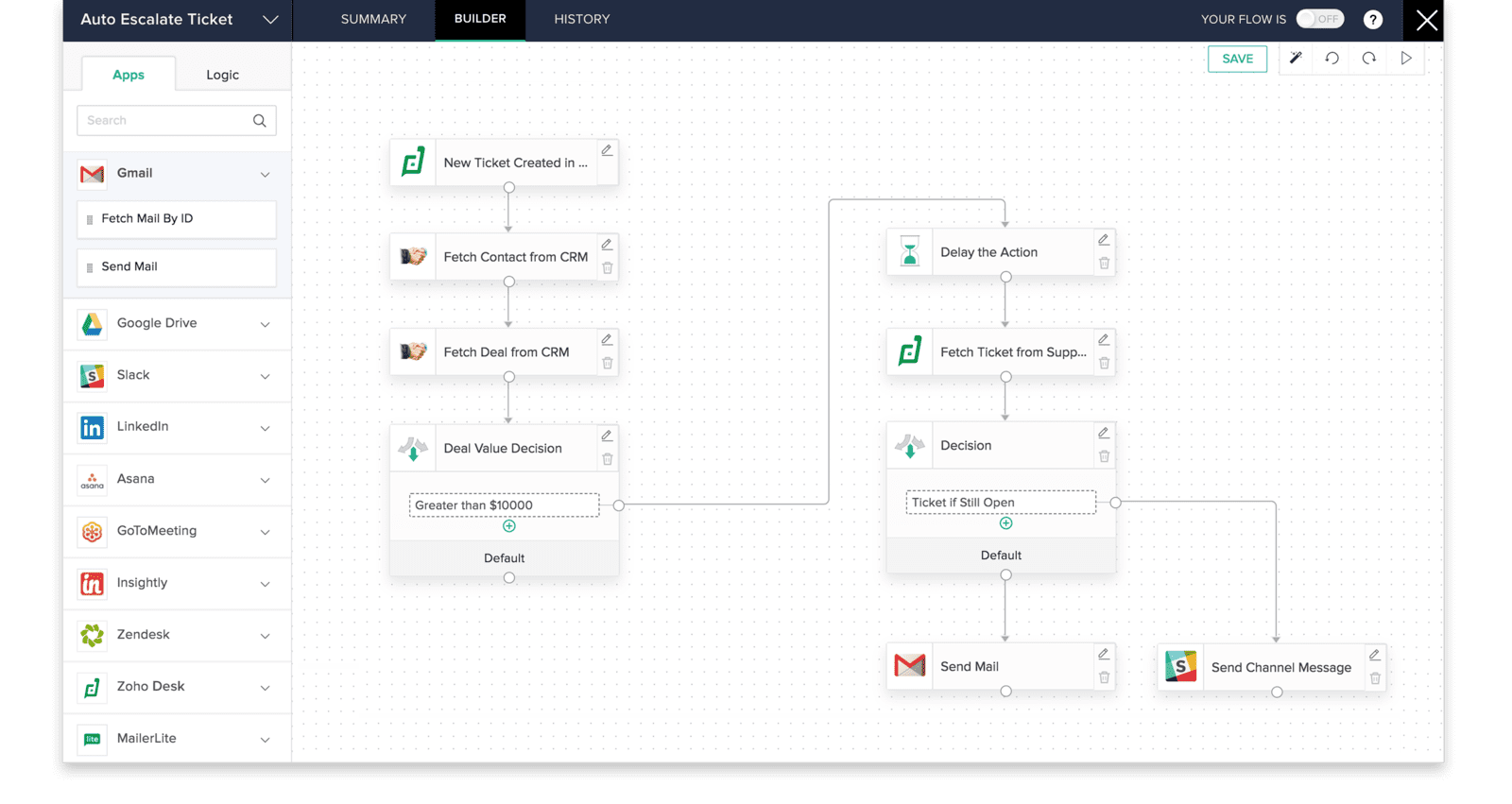Expand the Google Drive section
The height and width of the screenshot is (804, 1512).
click(x=266, y=325)
